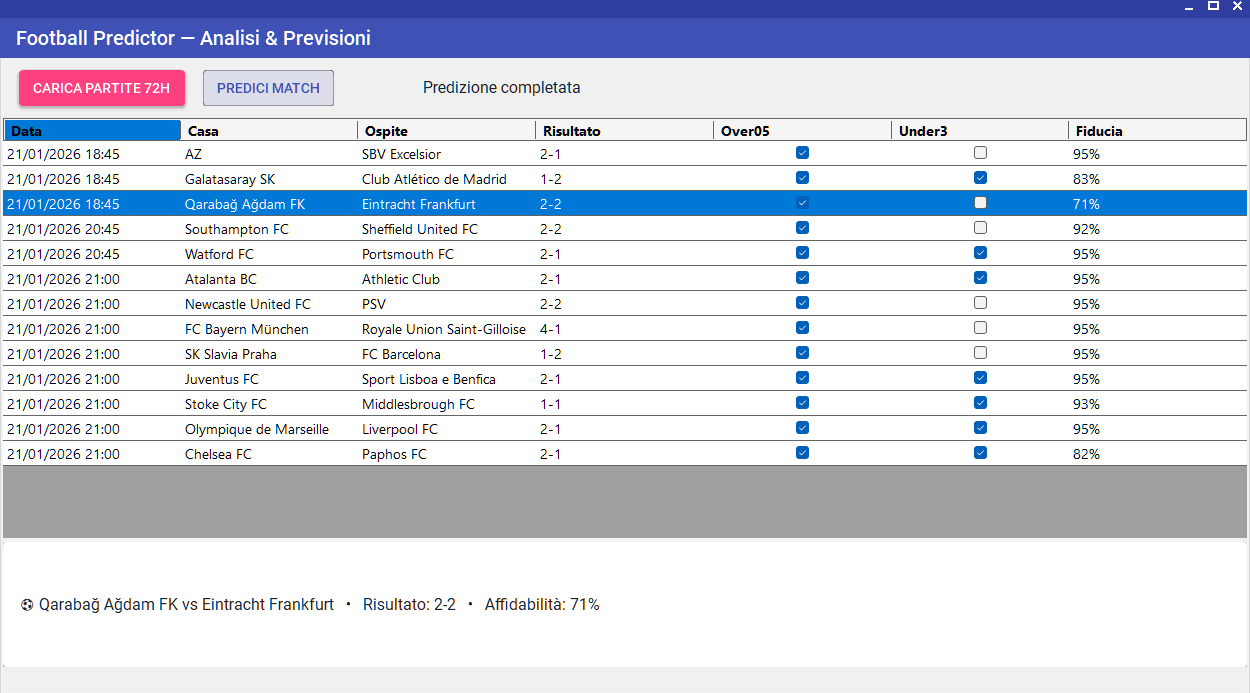Select the FC Bayern München cell
1250x693 pixels.
click(269, 329)
